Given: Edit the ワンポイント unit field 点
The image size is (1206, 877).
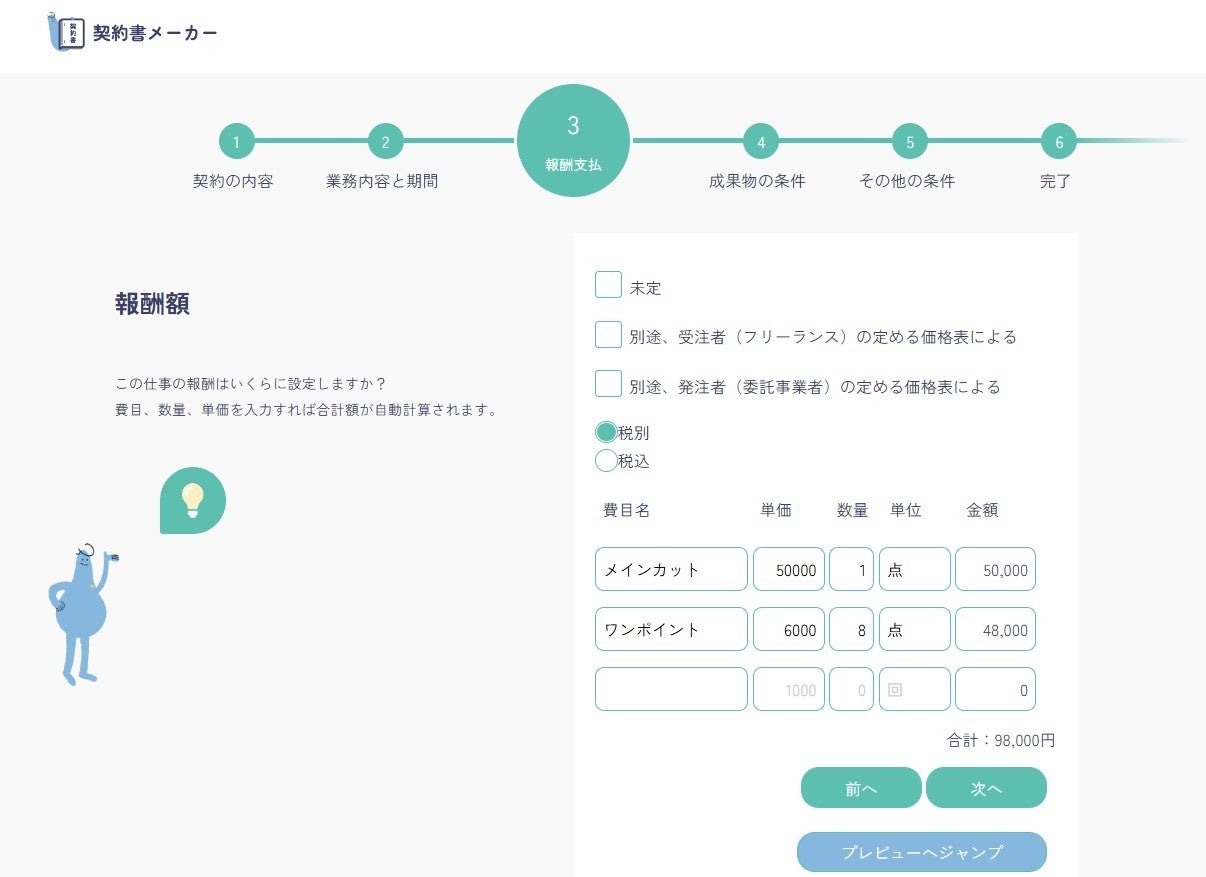Looking at the screenshot, I should click(915, 629).
